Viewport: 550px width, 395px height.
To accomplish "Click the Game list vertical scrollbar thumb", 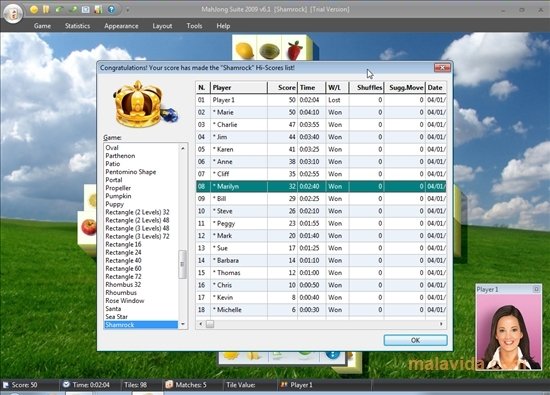I will (x=182, y=265).
